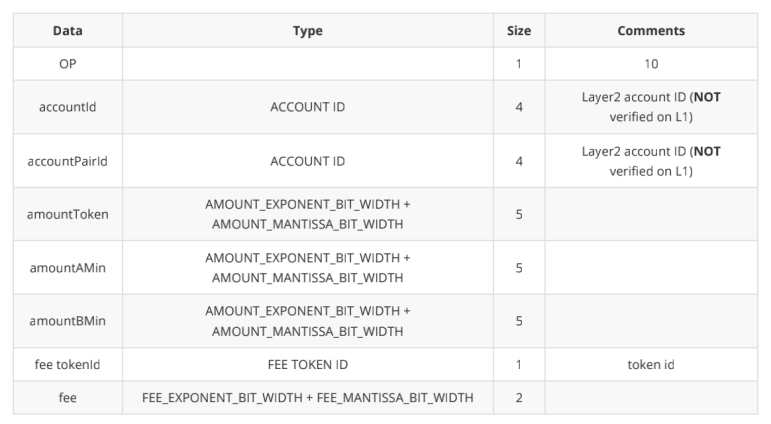Click the amountToken row label
771x424 pixels.
tap(67, 214)
